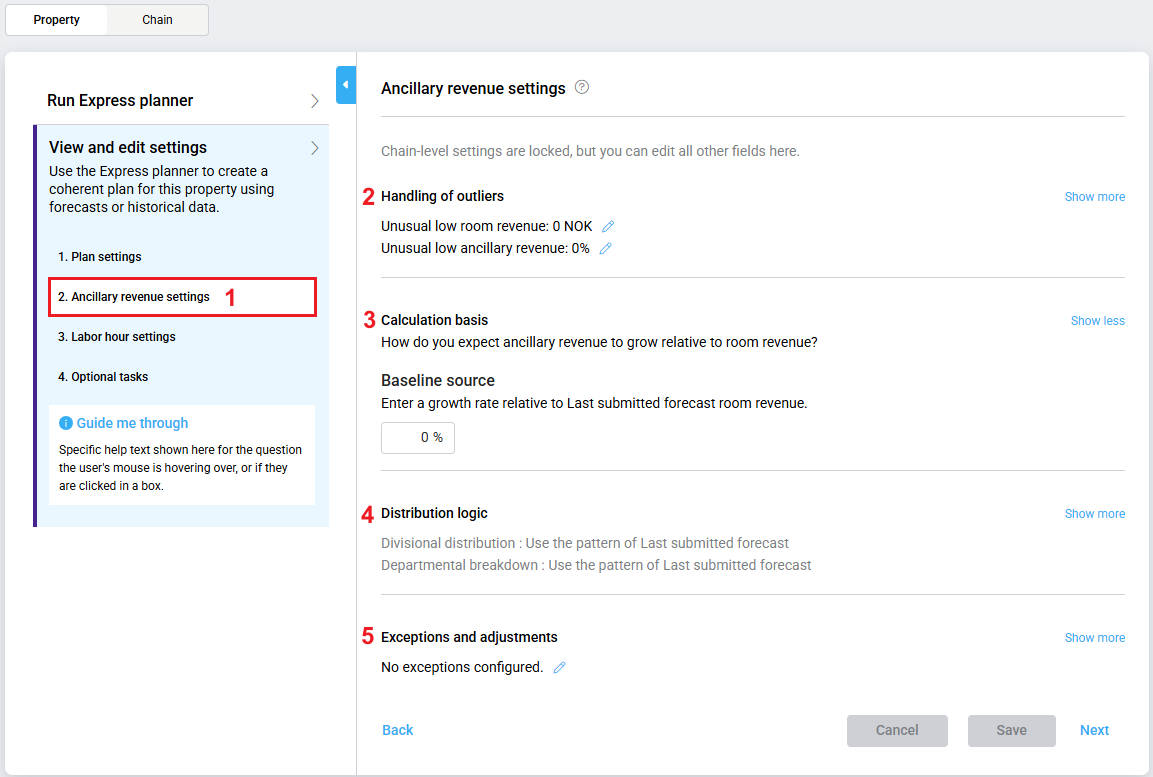Edit the unusual low ancillary revenue percentage

pyautogui.click(x=605, y=249)
